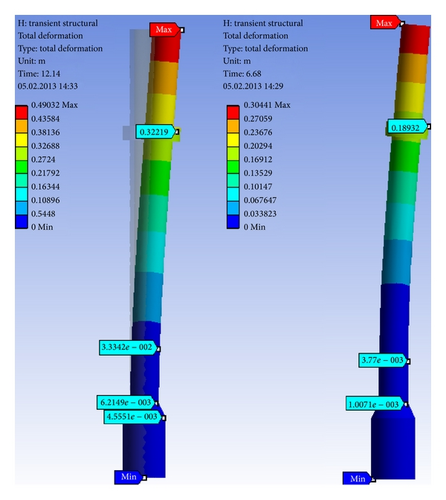Select the 6.2149e-003 probe annotation
446x500 pixels.
[126, 402]
